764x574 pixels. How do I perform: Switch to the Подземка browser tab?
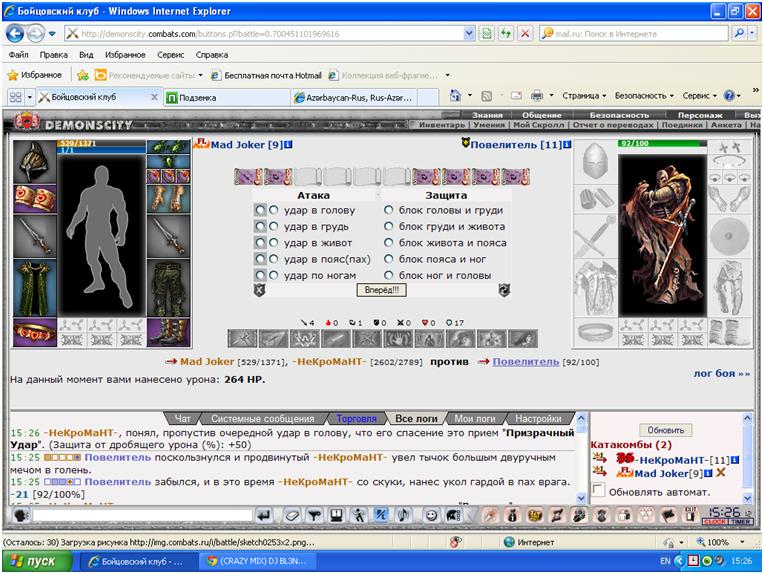[226, 97]
